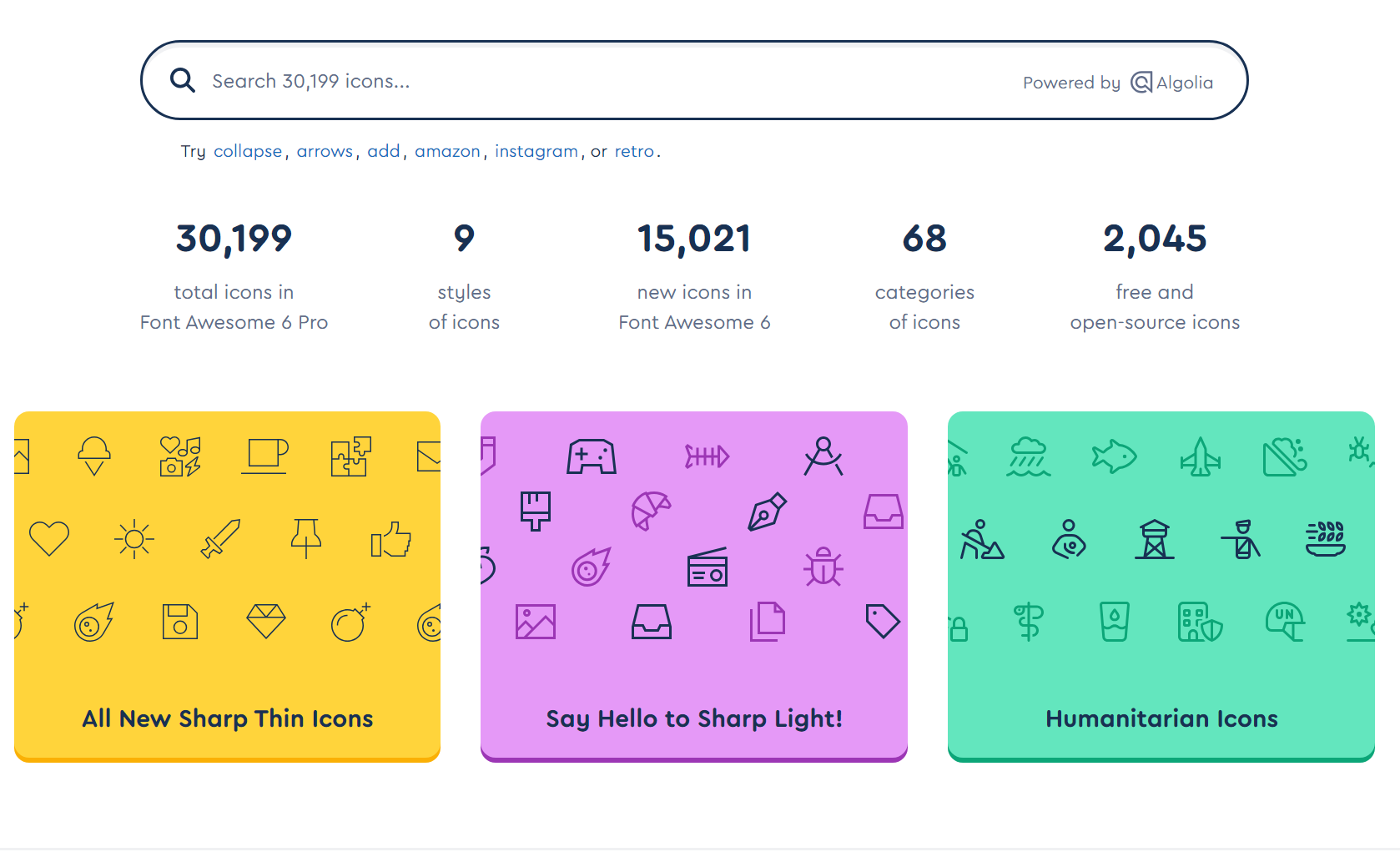The height and width of the screenshot is (862, 1400).
Task: Click the fish icon in green card
Action: tap(1115, 456)
